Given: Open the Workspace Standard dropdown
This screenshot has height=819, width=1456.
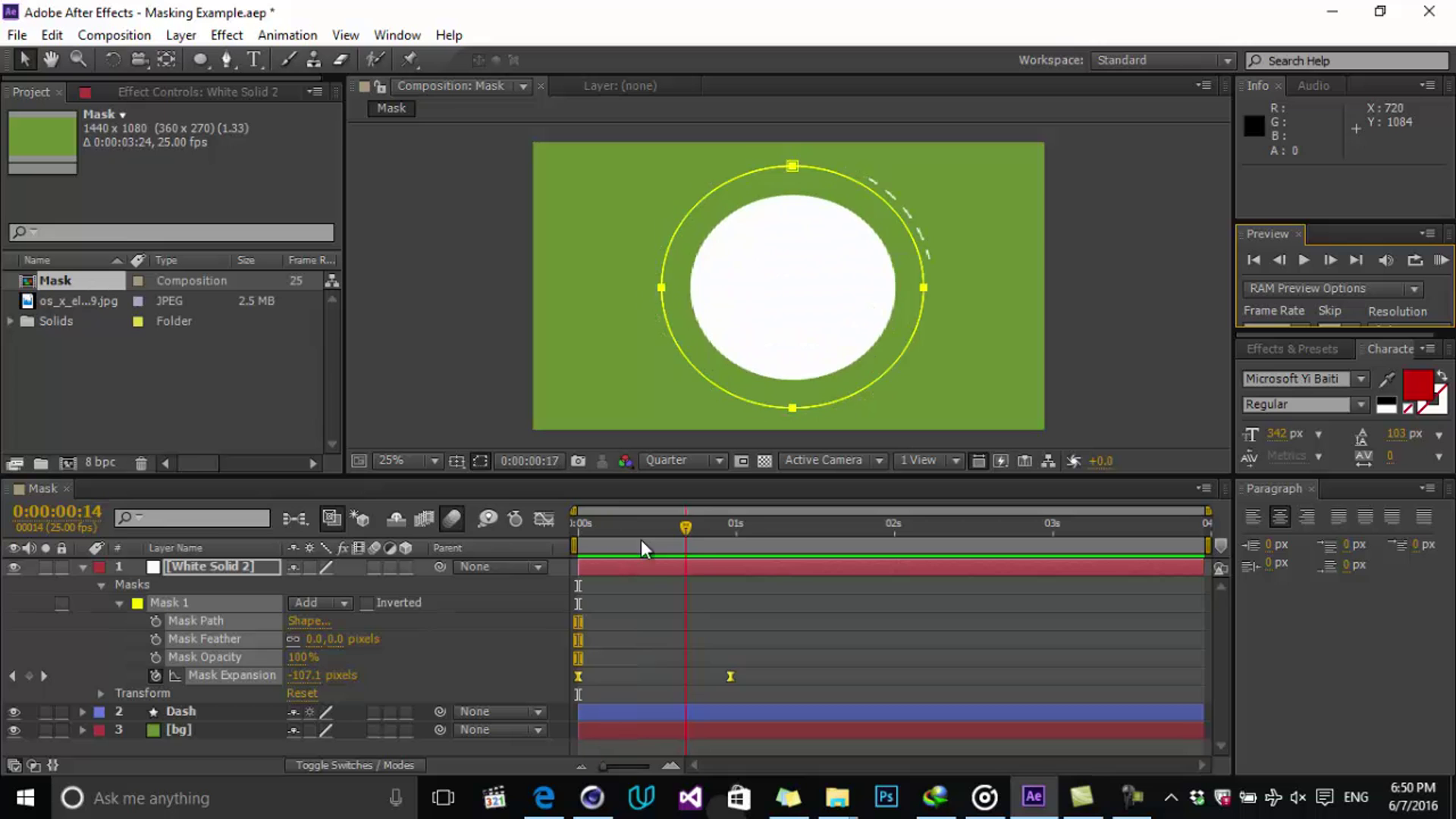Looking at the screenshot, I should pyautogui.click(x=1163, y=61).
